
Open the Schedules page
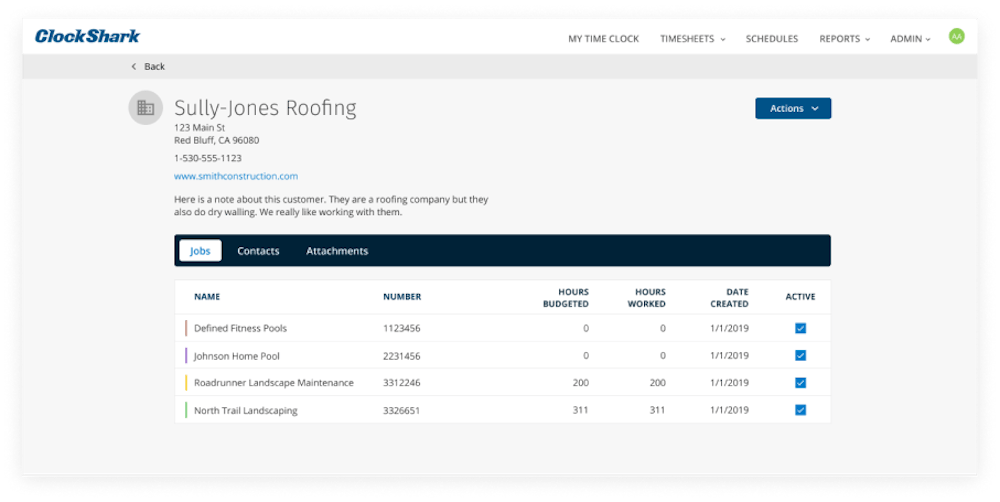pyautogui.click(x=772, y=39)
